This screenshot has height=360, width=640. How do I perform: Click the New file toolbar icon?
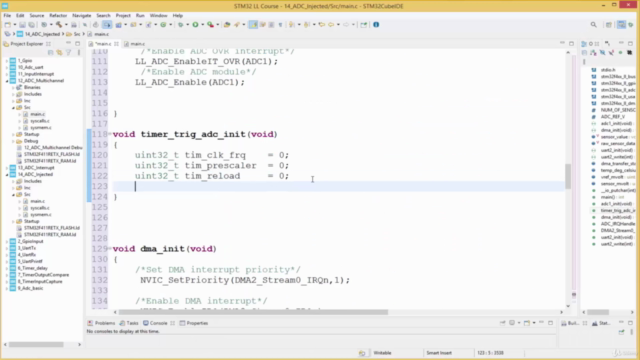(8, 25)
